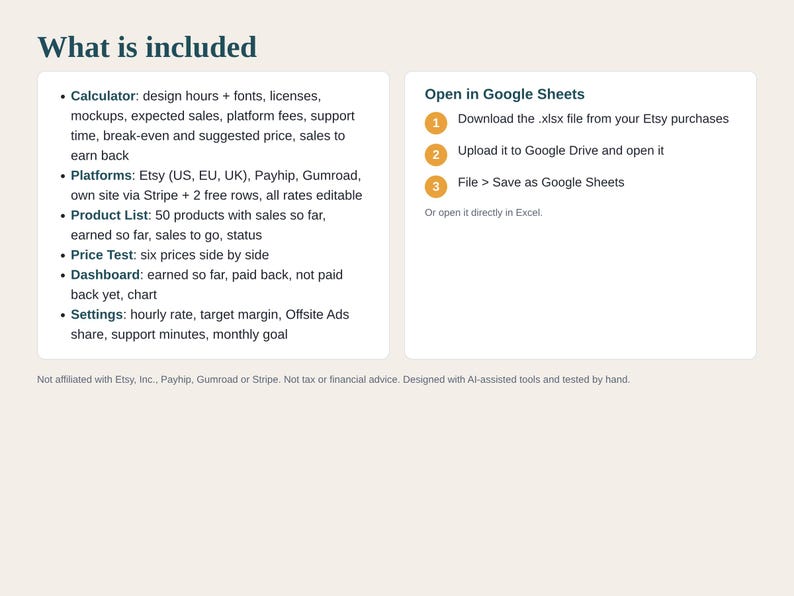This screenshot has width=794, height=596.
Task: Click 'own site via Stripe + 2 free rows' line
Action: (x=217, y=195)
